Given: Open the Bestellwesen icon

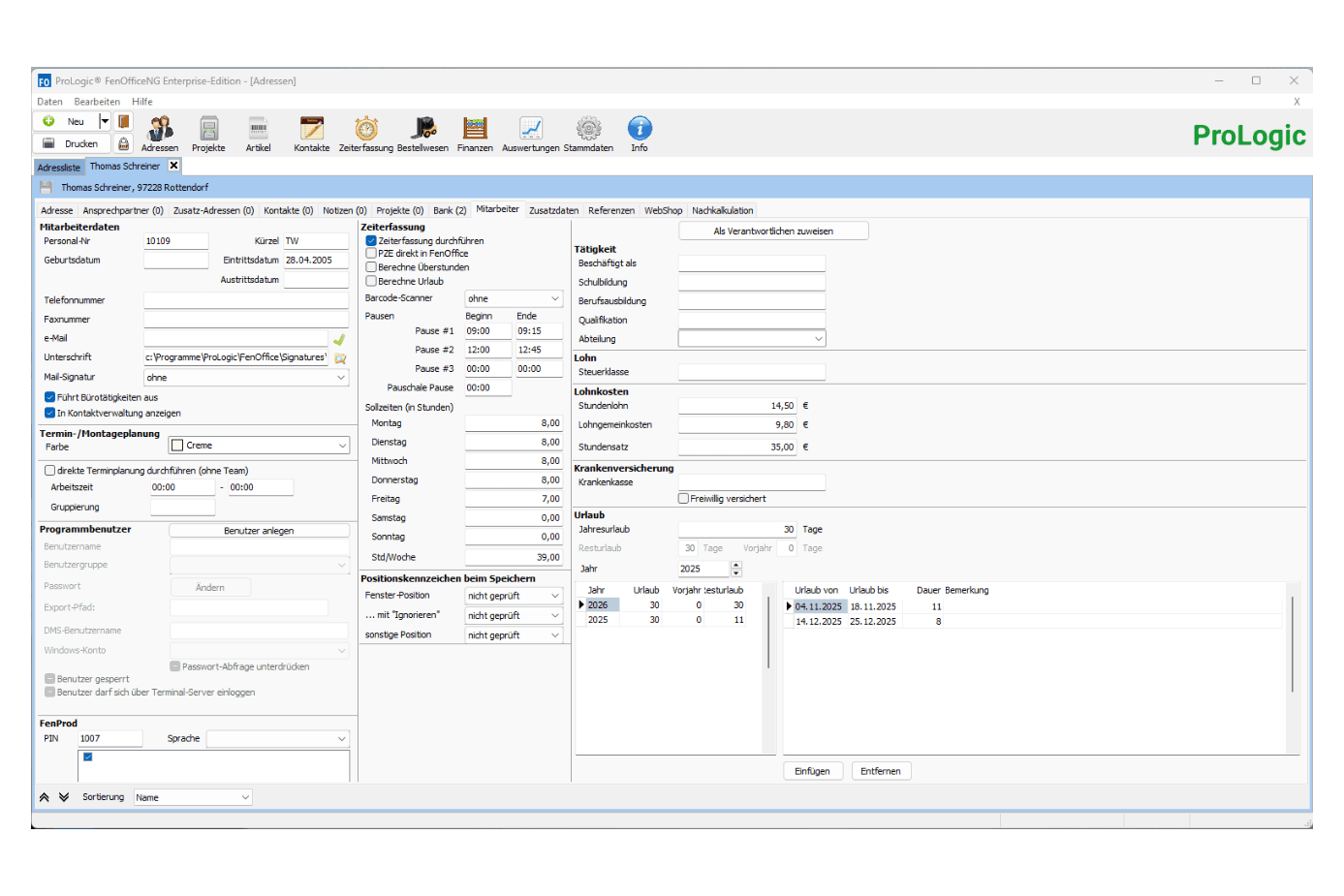Looking at the screenshot, I should point(422,129).
